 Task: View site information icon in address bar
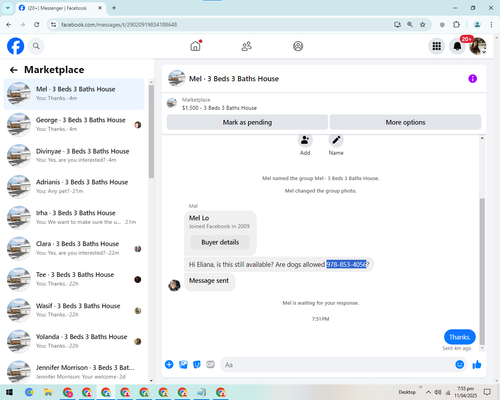coord(53,25)
